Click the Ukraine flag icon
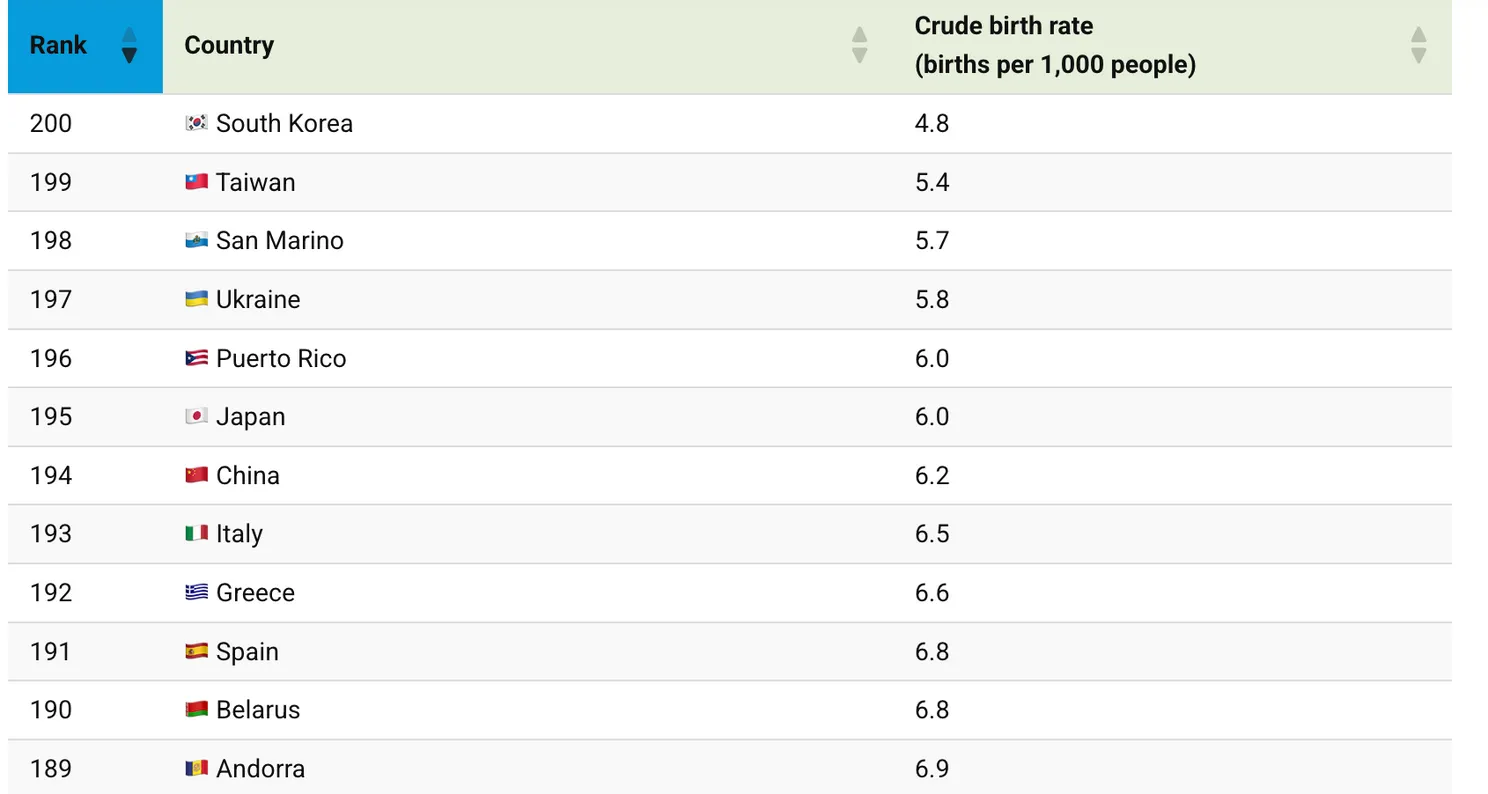Image resolution: width=1488 pixels, height=794 pixels. [197, 299]
